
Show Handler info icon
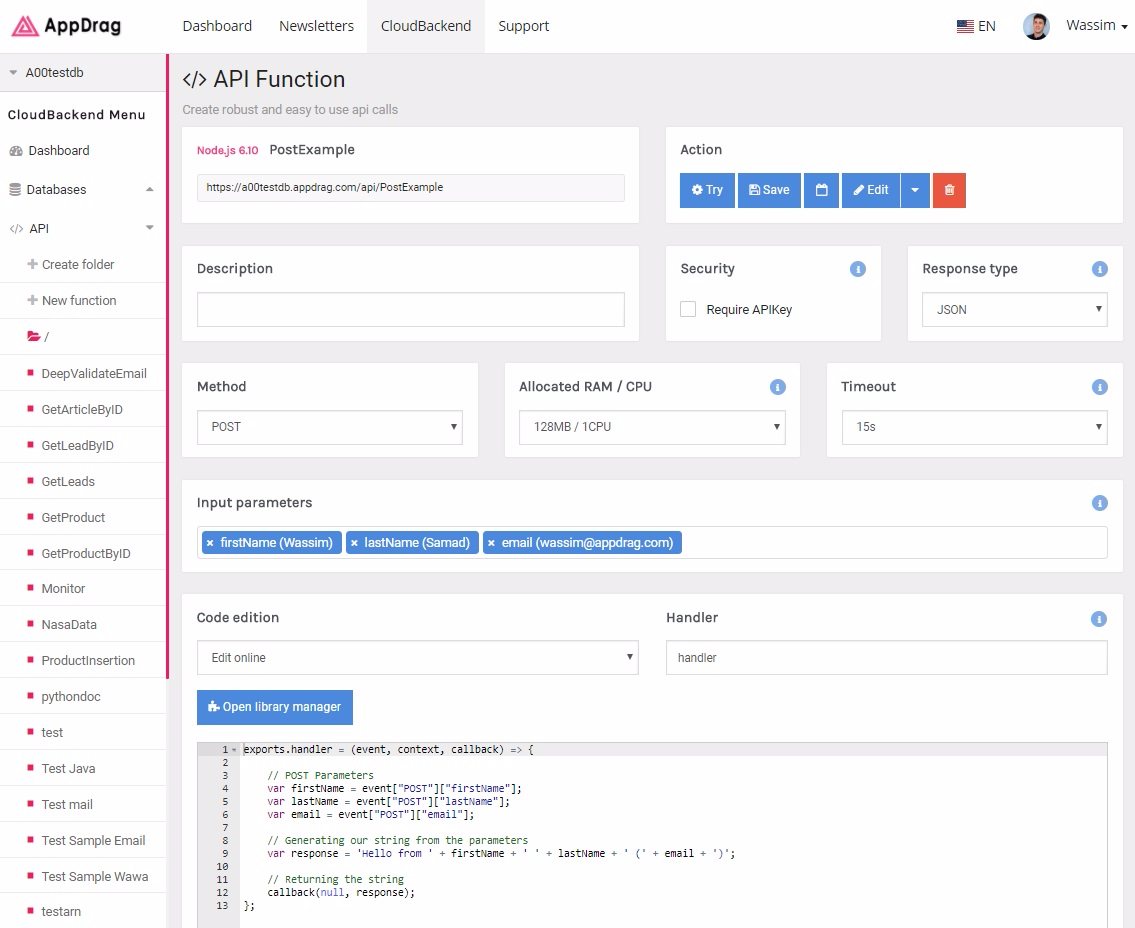pyautogui.click(x=1099, y=619)
